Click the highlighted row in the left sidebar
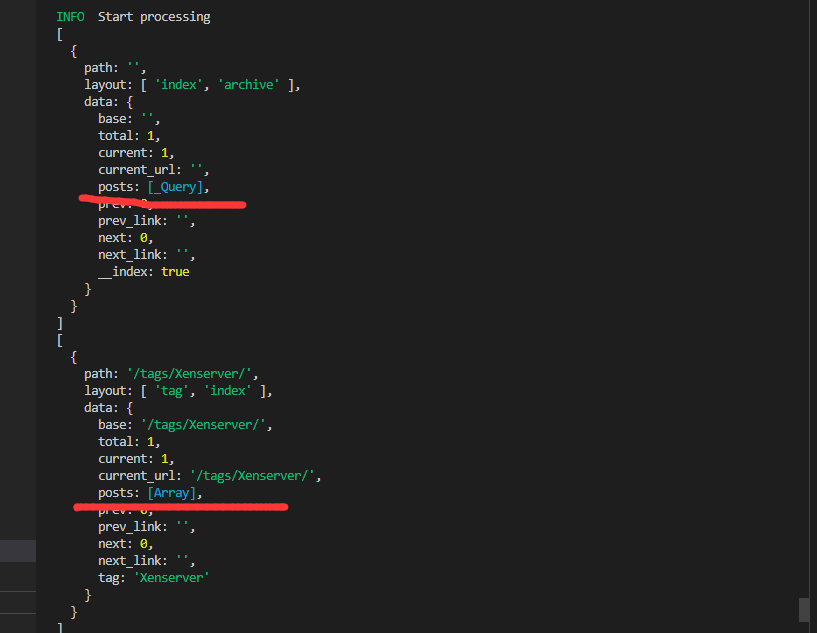Image resolution: width=817 pixels, height=633 pixels. pos(17,551)
